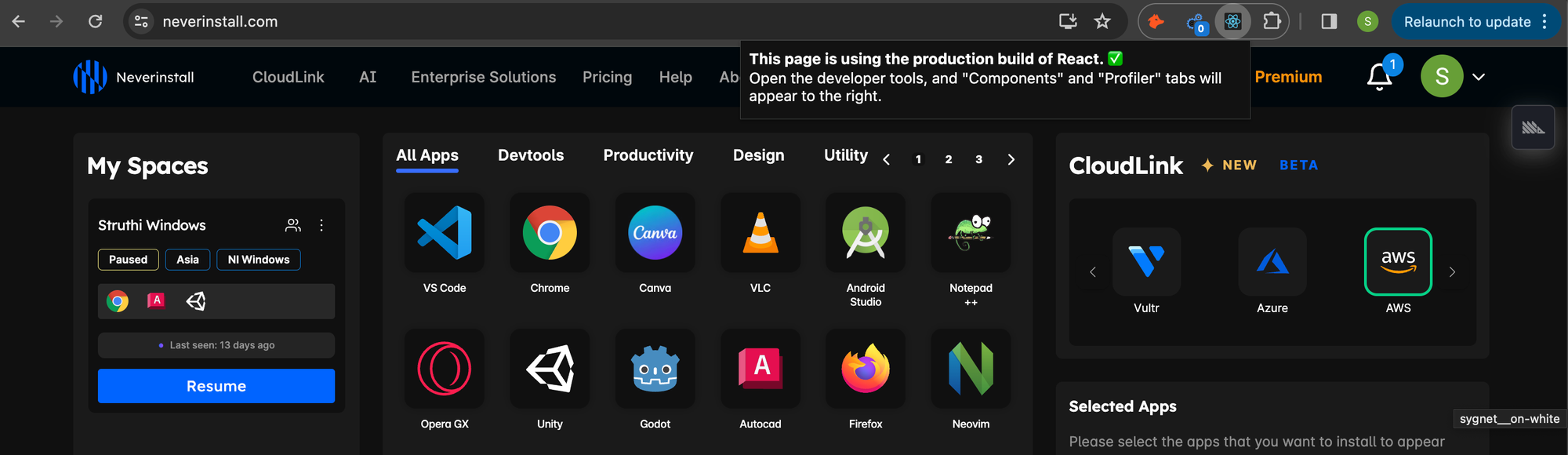Toggle the browser side panel

1329,22
